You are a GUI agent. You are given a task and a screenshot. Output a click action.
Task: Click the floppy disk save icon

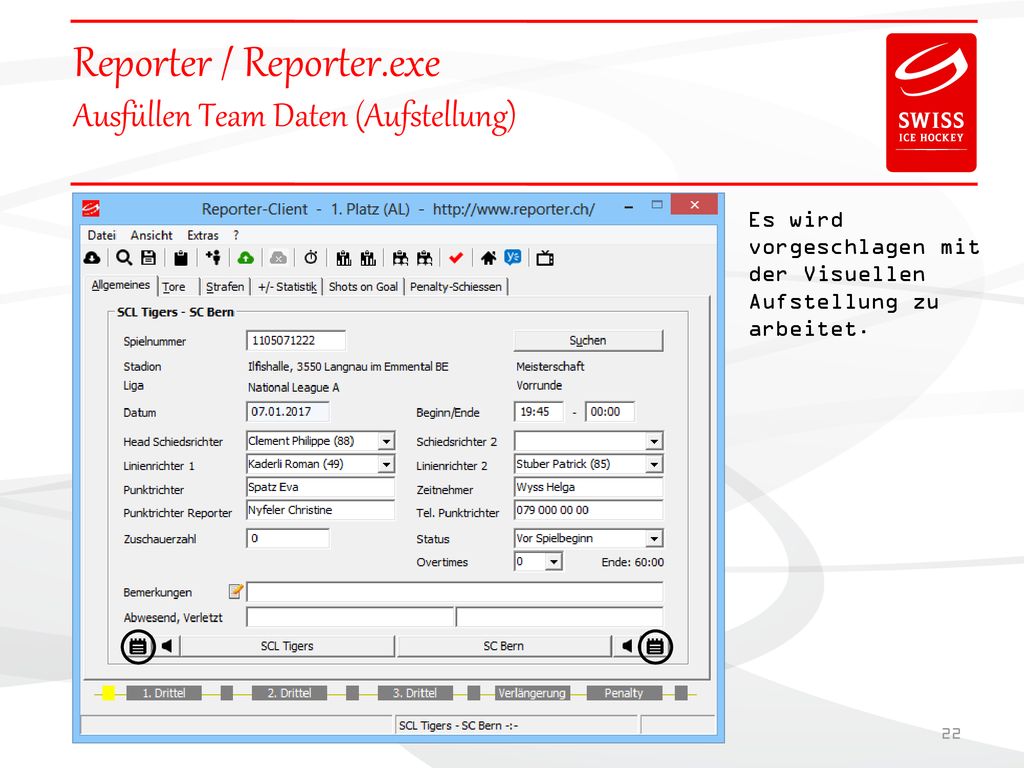click(x=149, y=258)
